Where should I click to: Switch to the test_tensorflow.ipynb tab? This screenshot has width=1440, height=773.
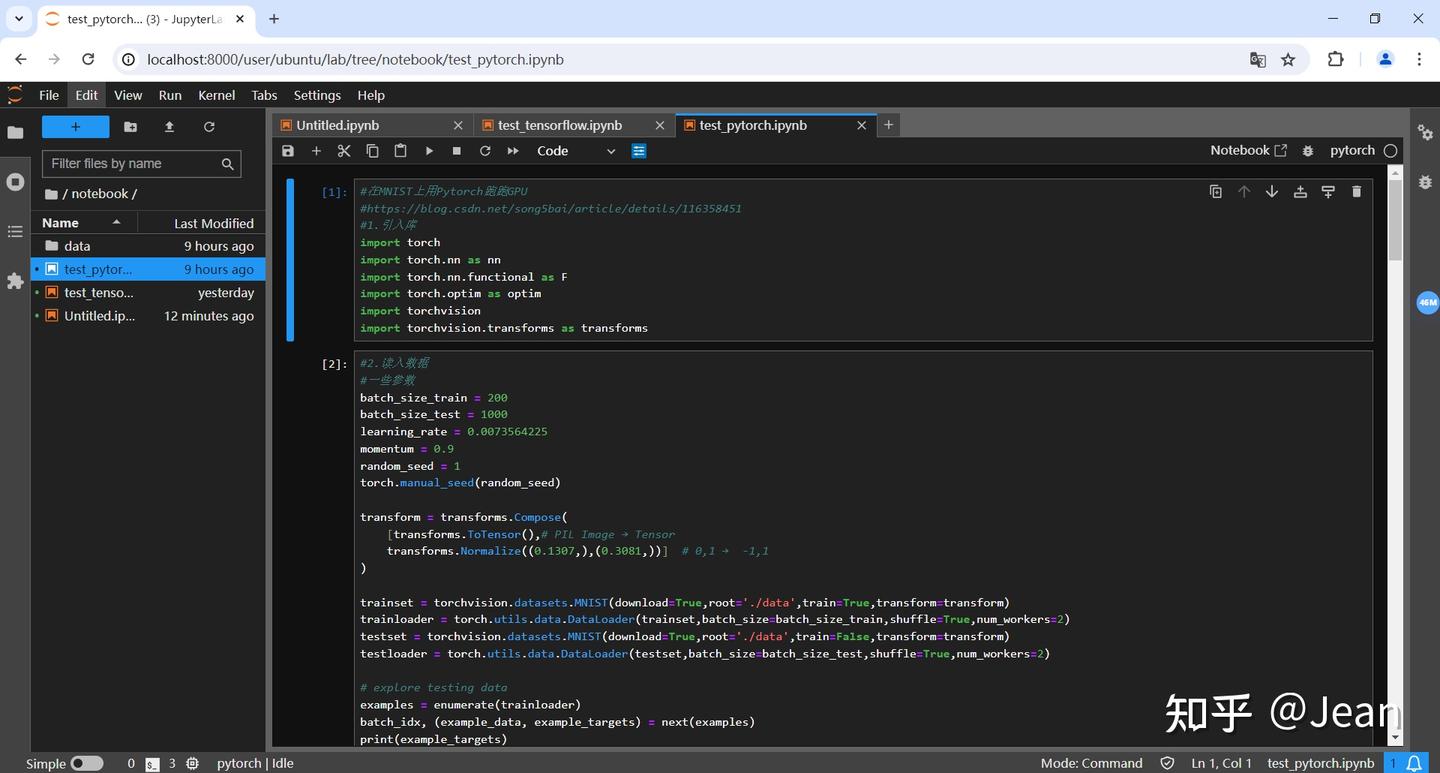click(x=560, y=125)
